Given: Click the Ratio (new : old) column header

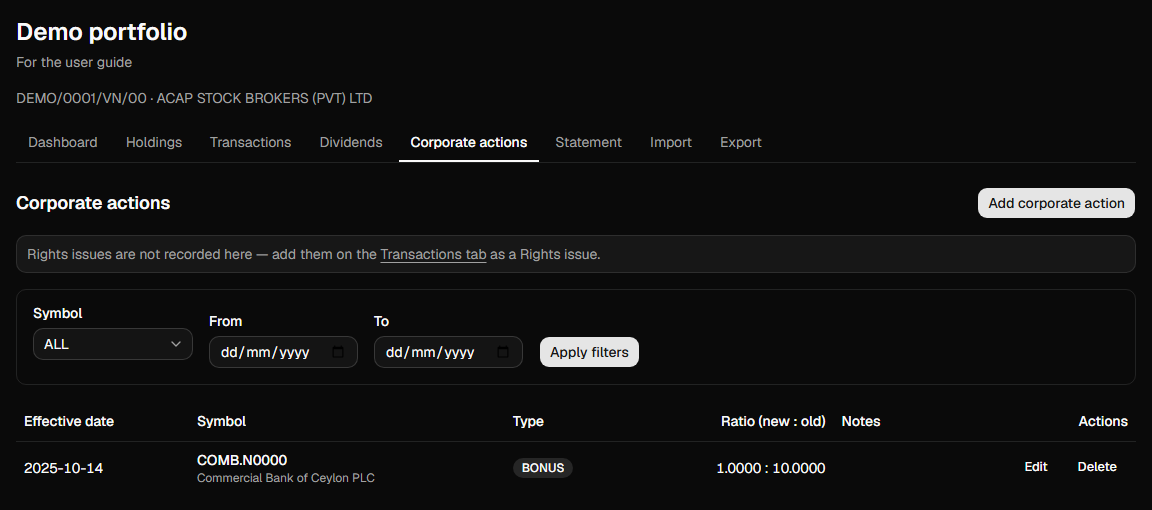Looking at the screenshot, I should 773,421.
